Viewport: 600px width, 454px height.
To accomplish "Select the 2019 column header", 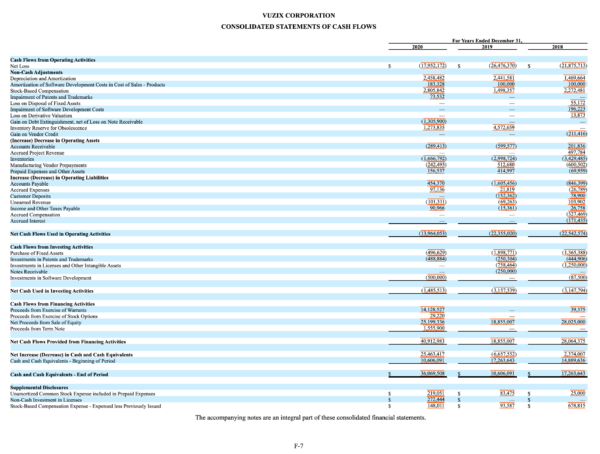I will pos(487,47).
